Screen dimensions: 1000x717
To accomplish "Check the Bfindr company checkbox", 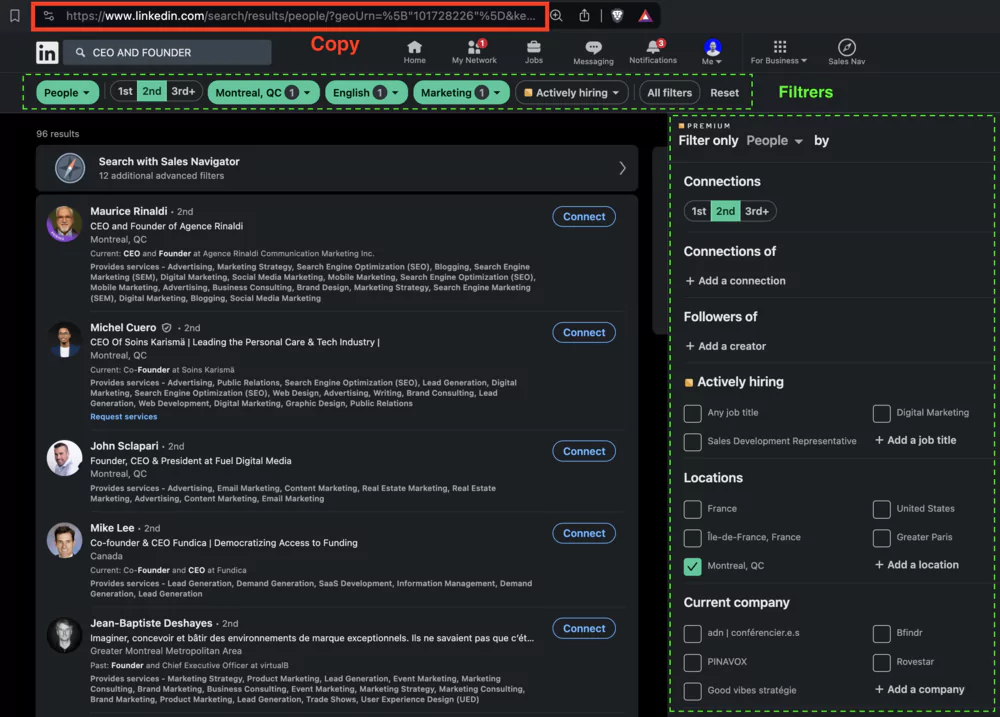I will coord(881,633).
